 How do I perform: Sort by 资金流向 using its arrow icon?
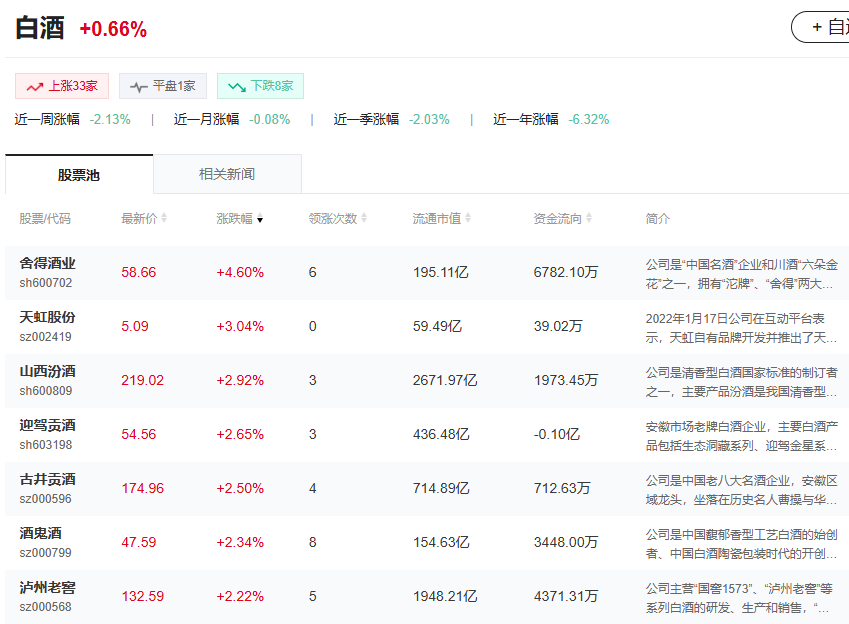589,218
